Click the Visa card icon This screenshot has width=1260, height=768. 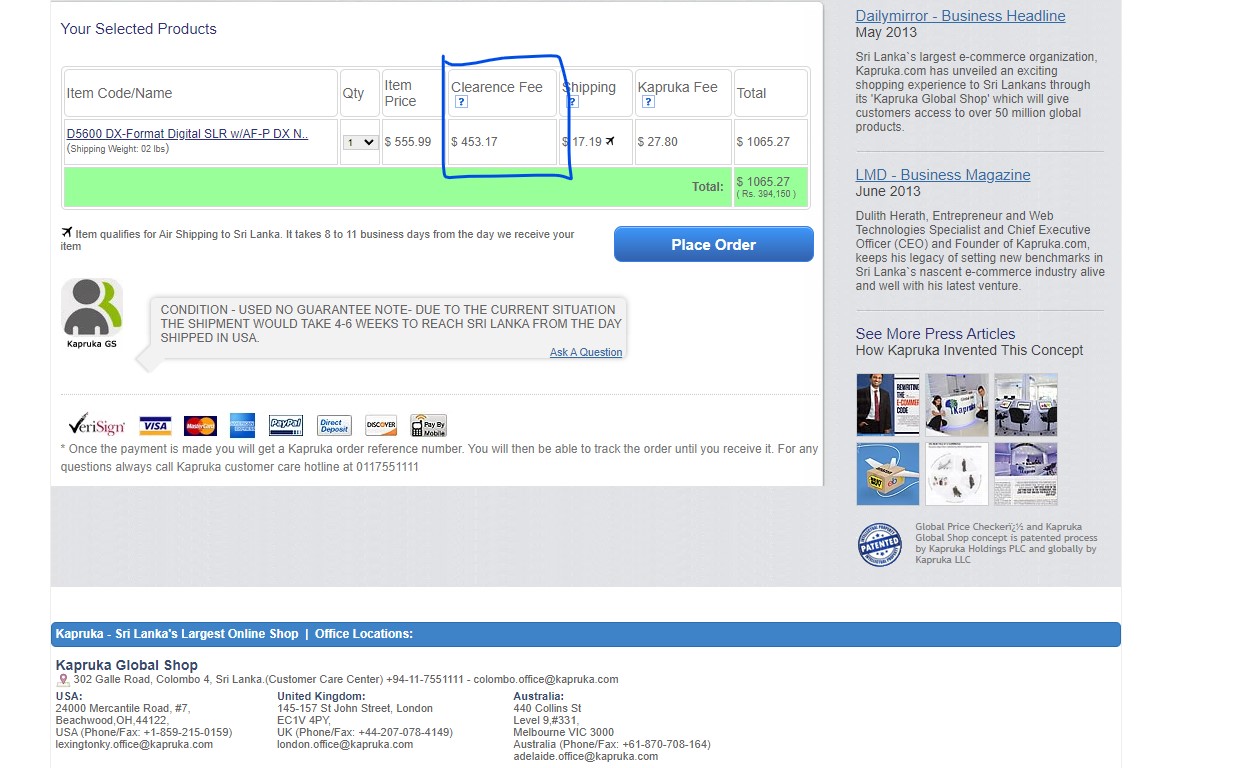(x=155, y=426)
